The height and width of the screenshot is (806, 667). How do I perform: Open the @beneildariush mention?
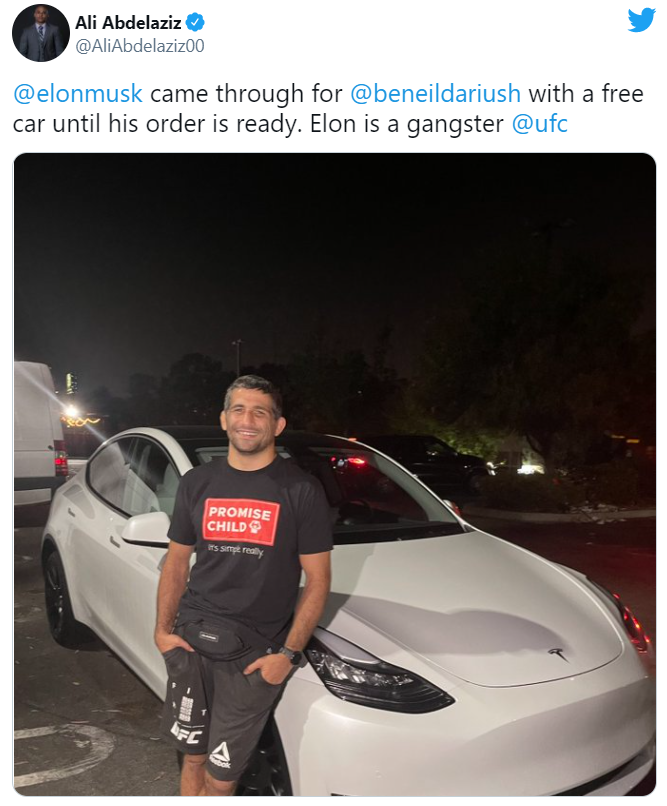[x=435, y=94]
